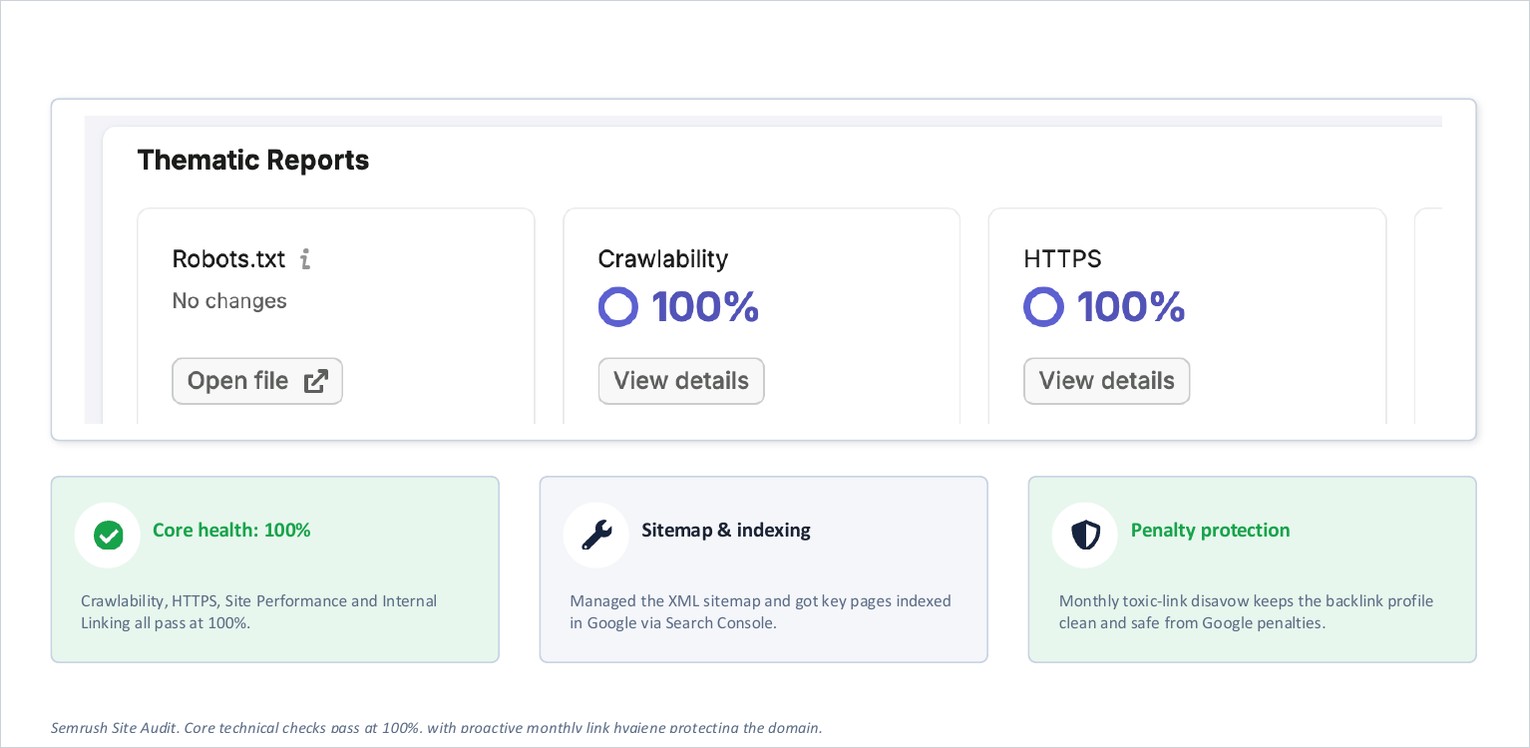Click the Crawlability donut progress ring
The height and width of the screenshot is (748, 1530).
(618, 307)
